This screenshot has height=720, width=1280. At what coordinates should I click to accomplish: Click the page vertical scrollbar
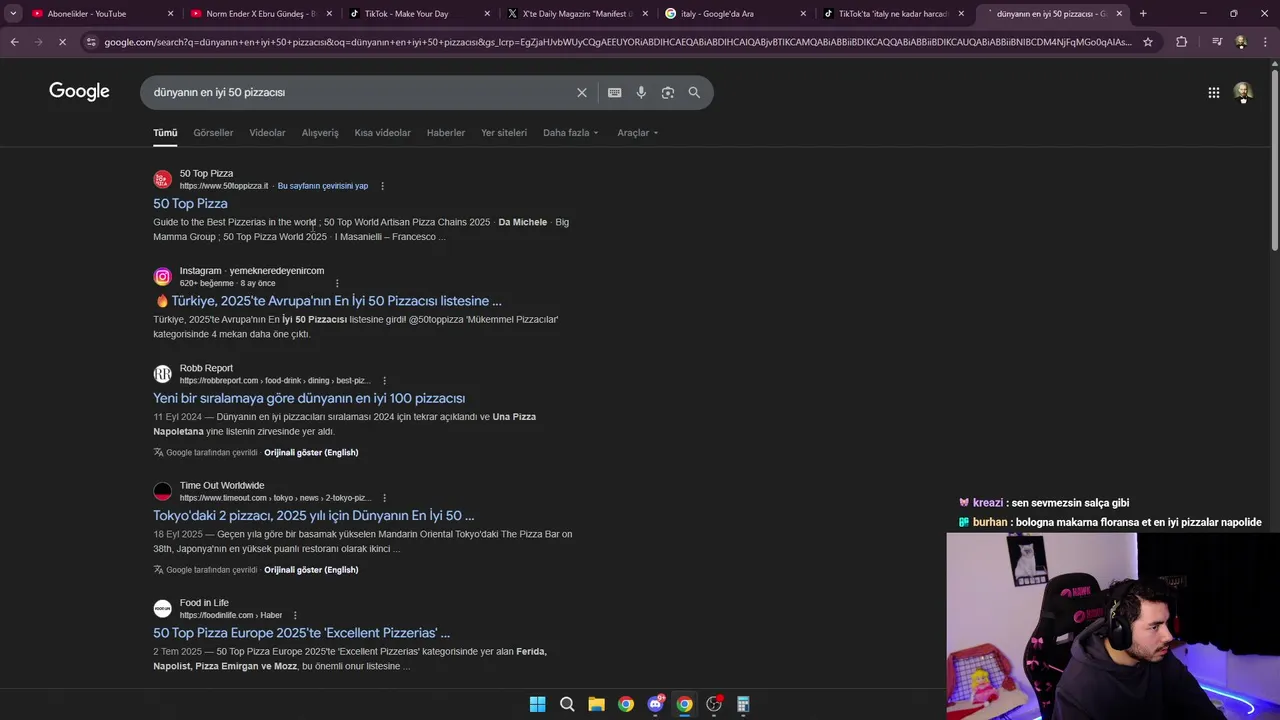1274,160
